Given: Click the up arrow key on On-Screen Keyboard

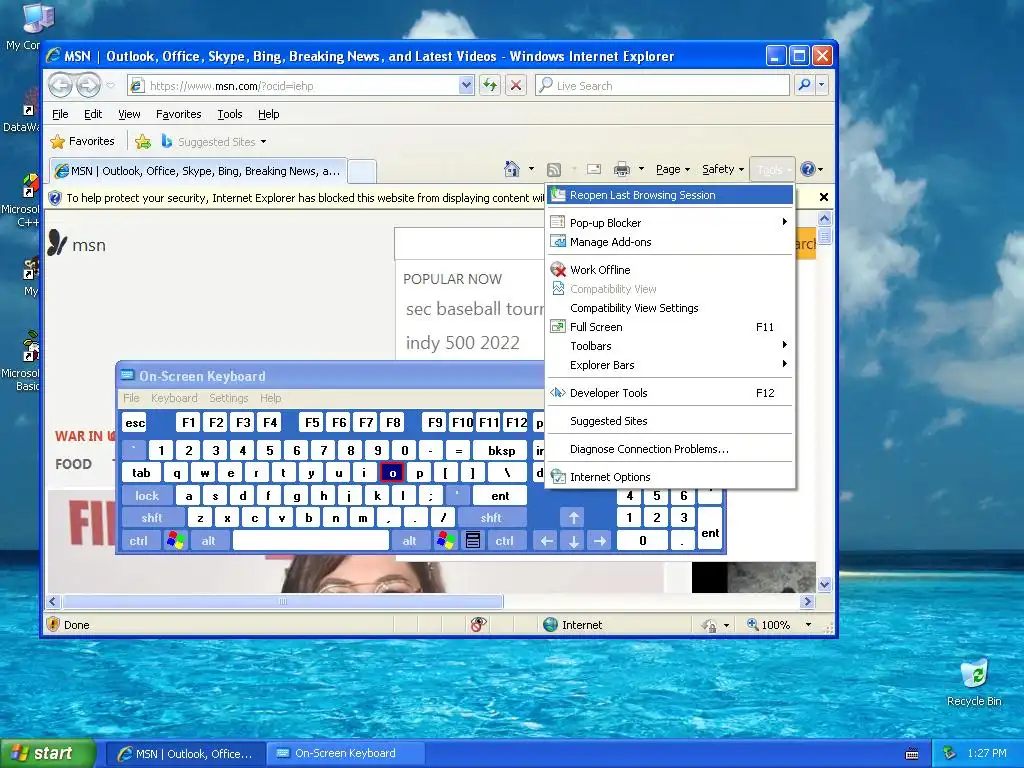Looking at the screenshot, I should click(x=573, y=518).
